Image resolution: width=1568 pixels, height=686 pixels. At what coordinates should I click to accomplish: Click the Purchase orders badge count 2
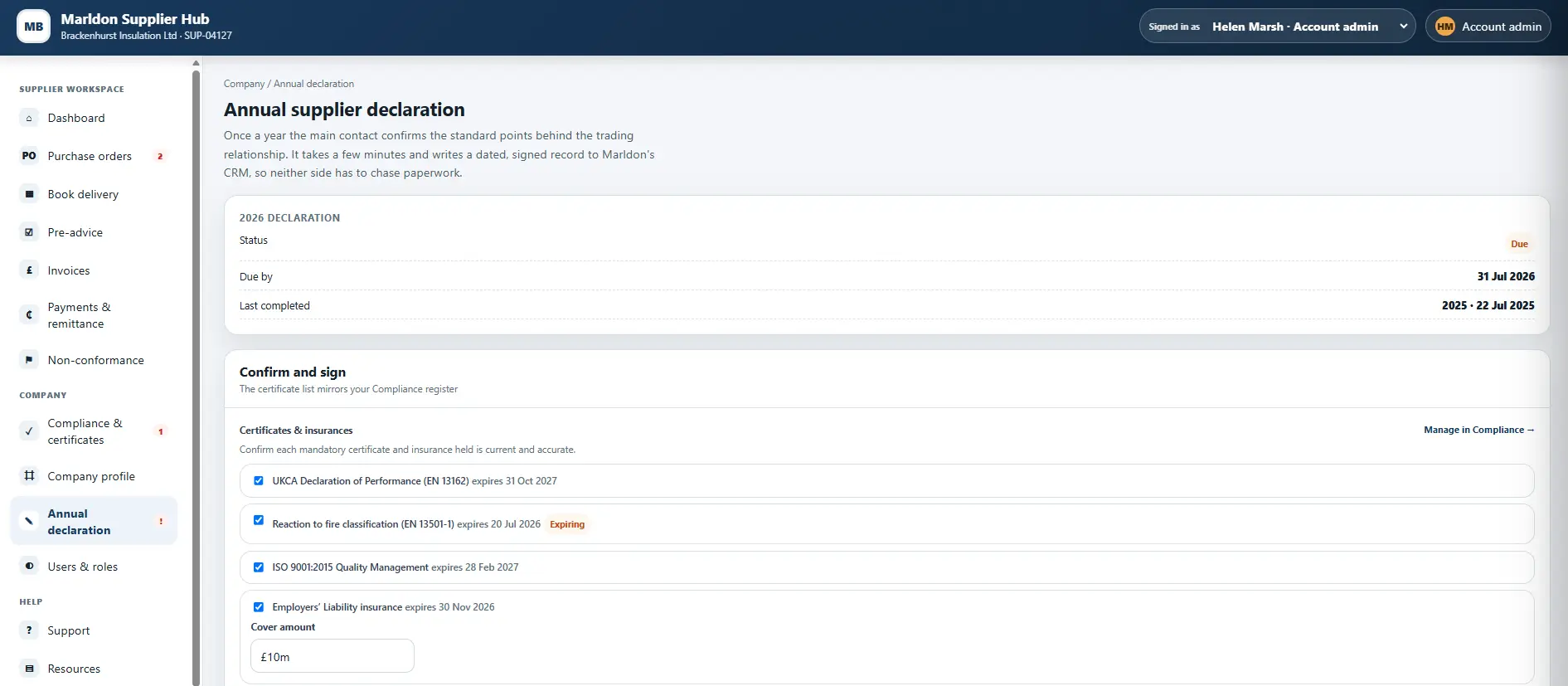[x=160, y=156]
